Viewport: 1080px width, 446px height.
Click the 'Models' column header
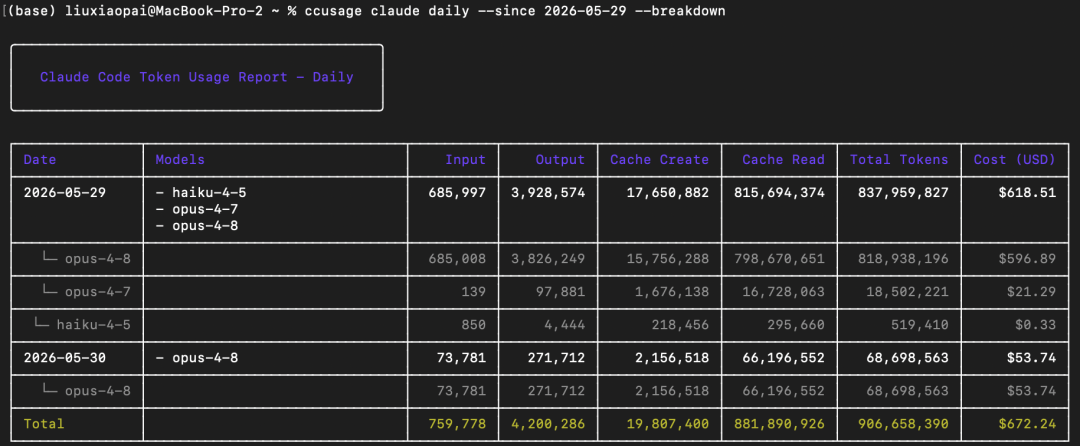pos(180,160)
